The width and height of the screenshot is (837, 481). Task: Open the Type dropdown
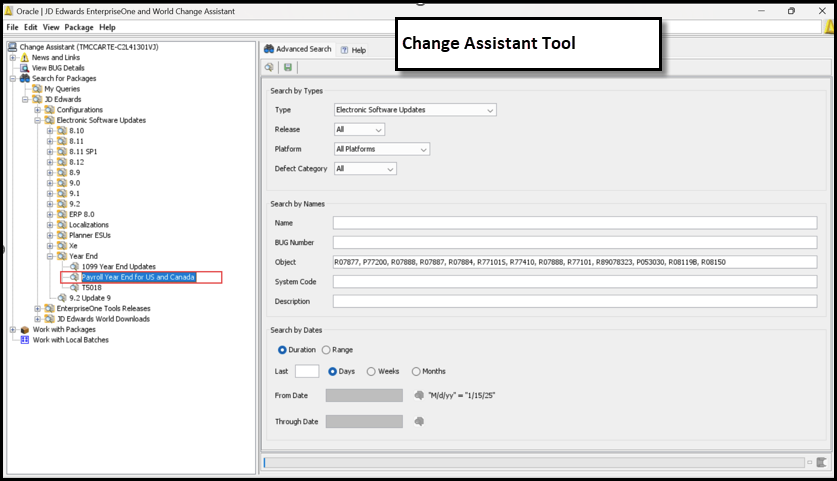coord(415,110)
